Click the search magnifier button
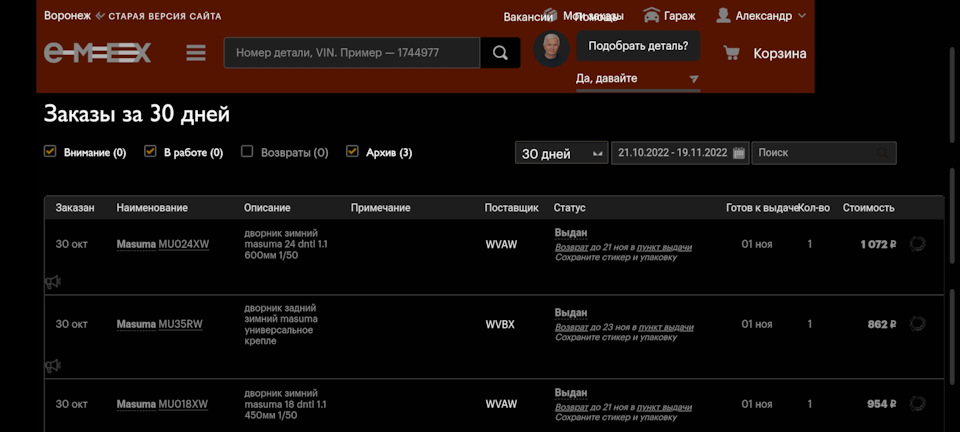The image size is (960, 432). (x=500, y=53)
